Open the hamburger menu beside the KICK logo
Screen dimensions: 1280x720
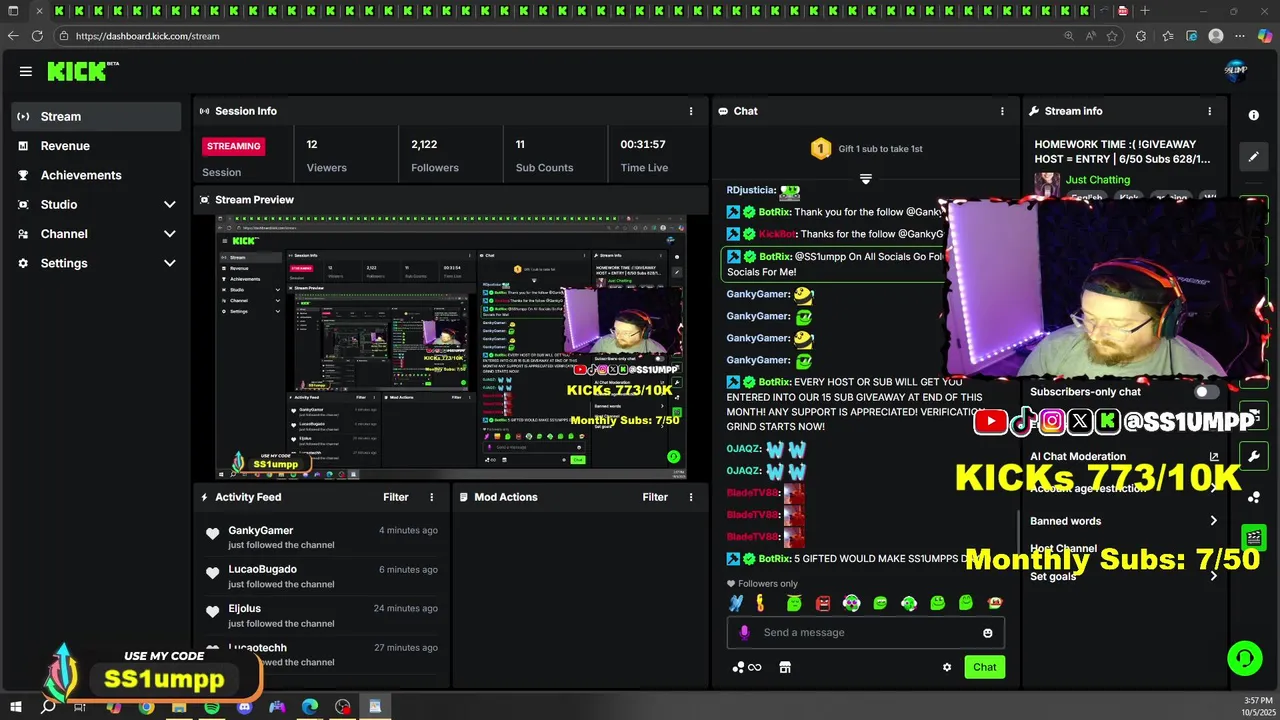pos(26,71)
